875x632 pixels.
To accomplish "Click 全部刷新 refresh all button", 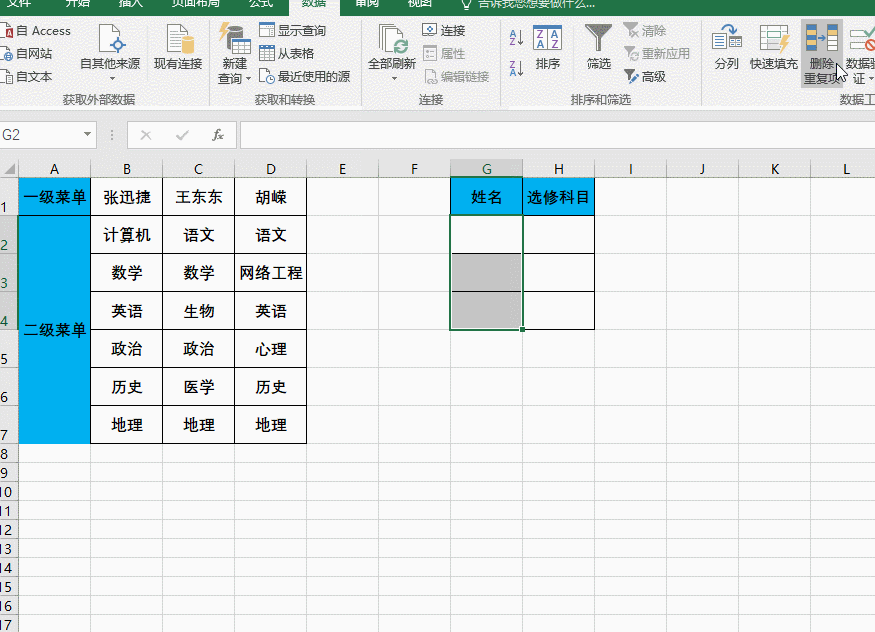I will click(x=392, y=54).
